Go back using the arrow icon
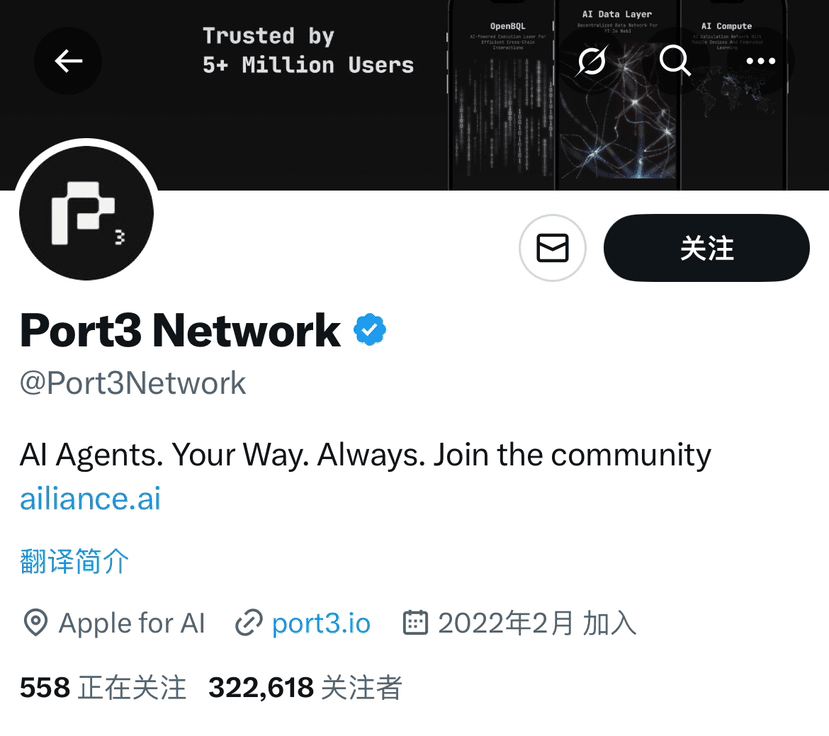 68,61
